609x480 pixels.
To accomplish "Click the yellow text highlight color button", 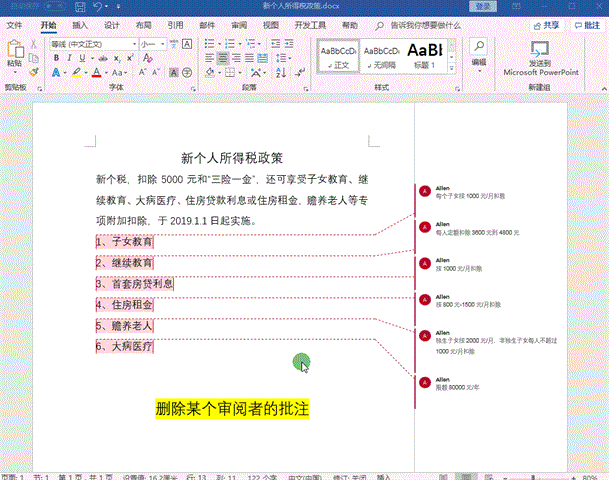I will click(74, 73).
